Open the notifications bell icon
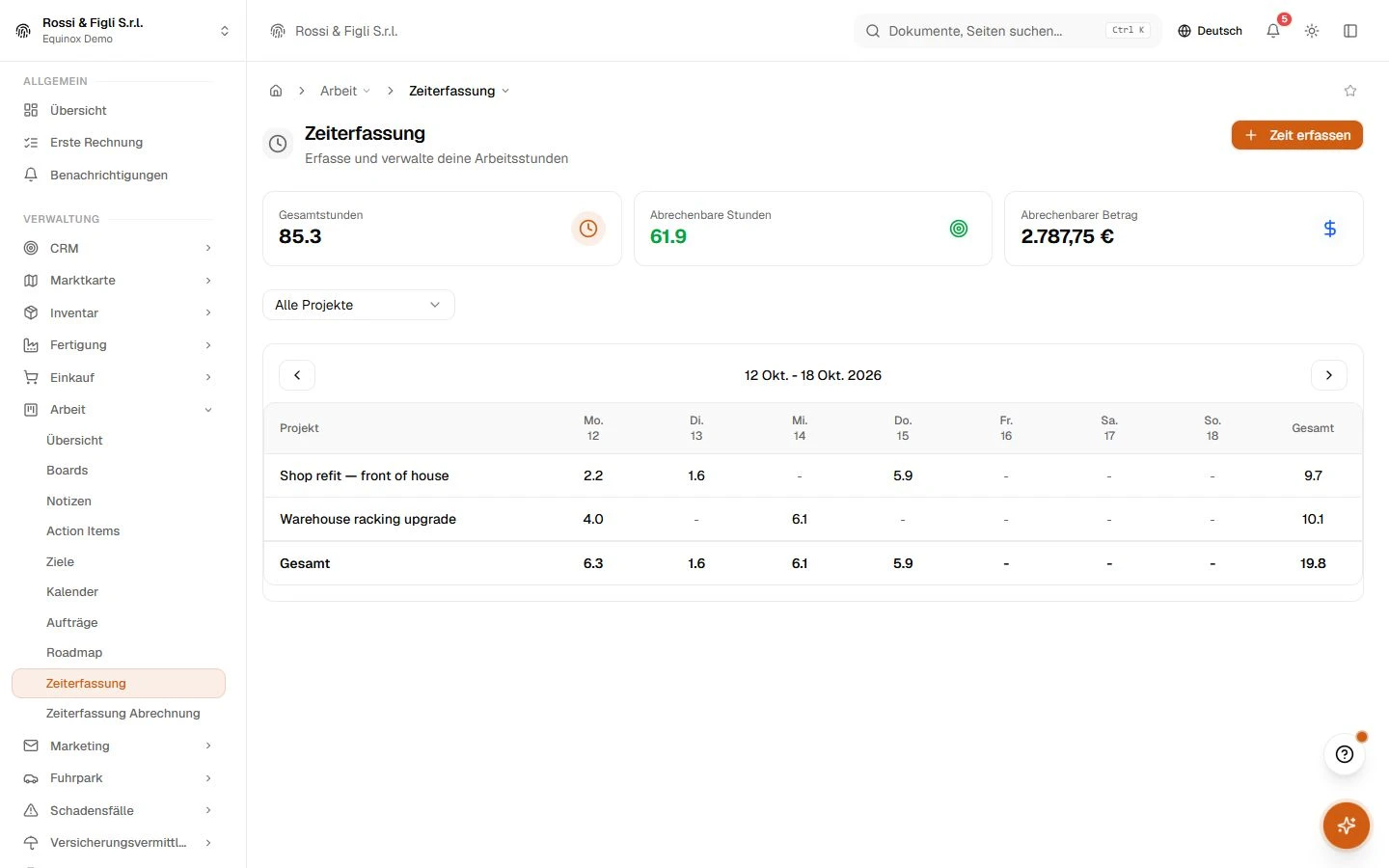The width and height of the screenshot is (1389, 868). point(1273,31)
